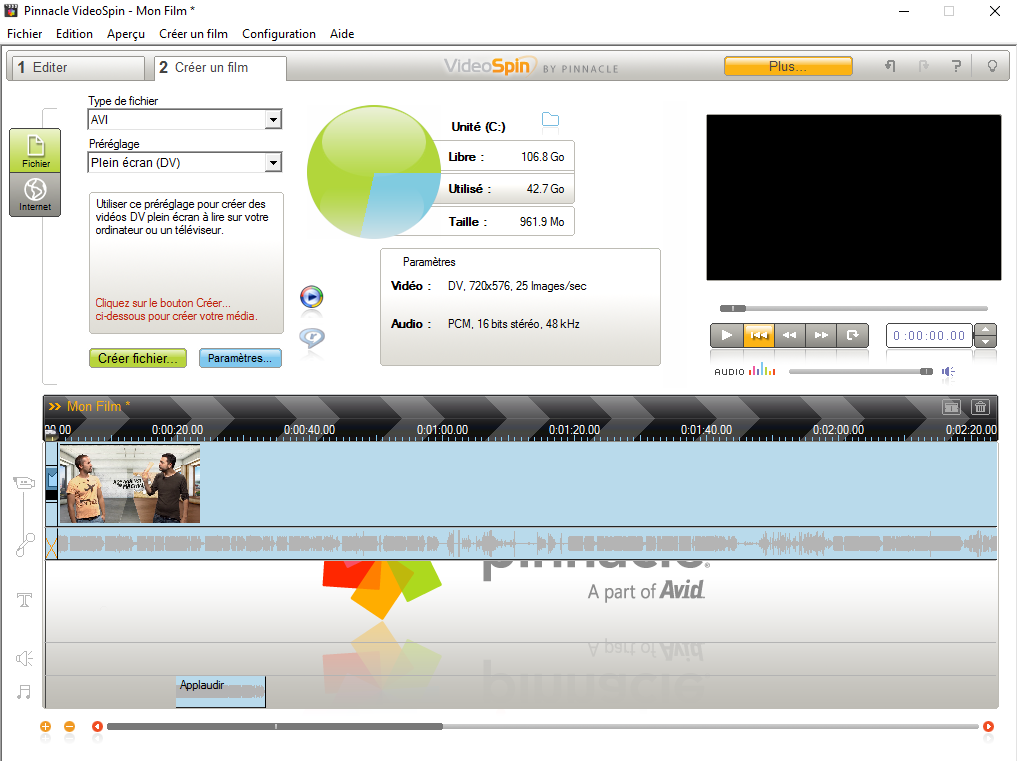Screen dimensions: 1017x761
Task: Switch to the Editer tab
Action: 77,68
